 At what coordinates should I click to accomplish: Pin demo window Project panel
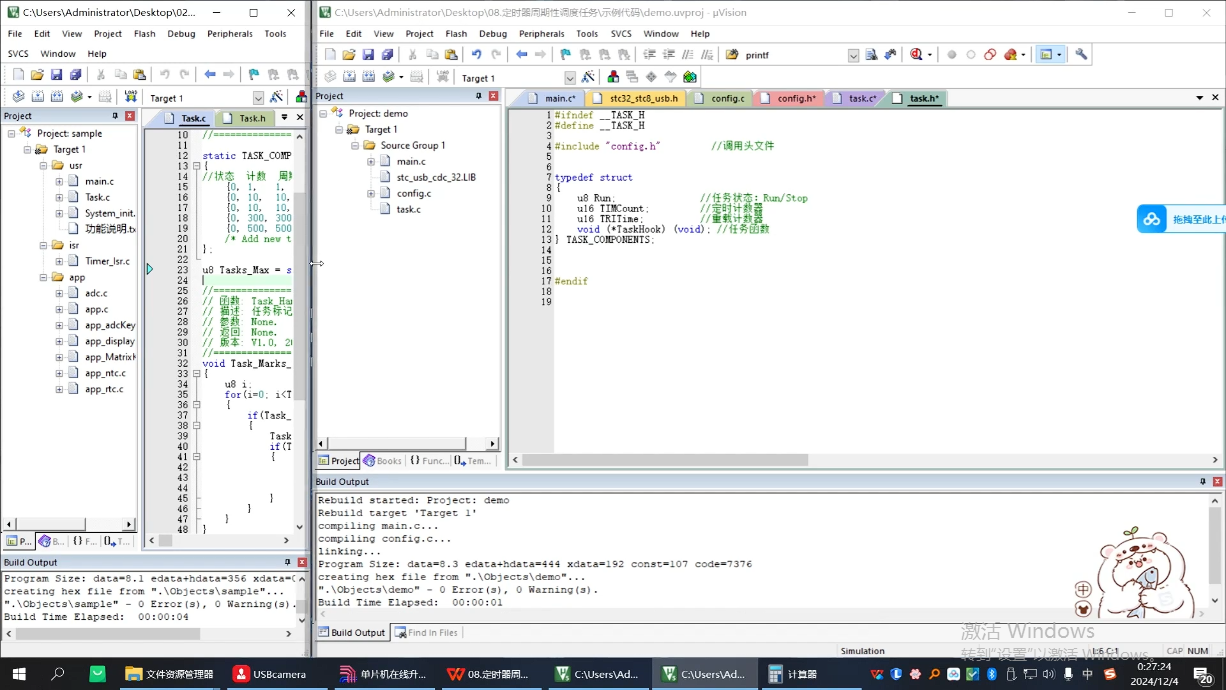pos(478,96)
